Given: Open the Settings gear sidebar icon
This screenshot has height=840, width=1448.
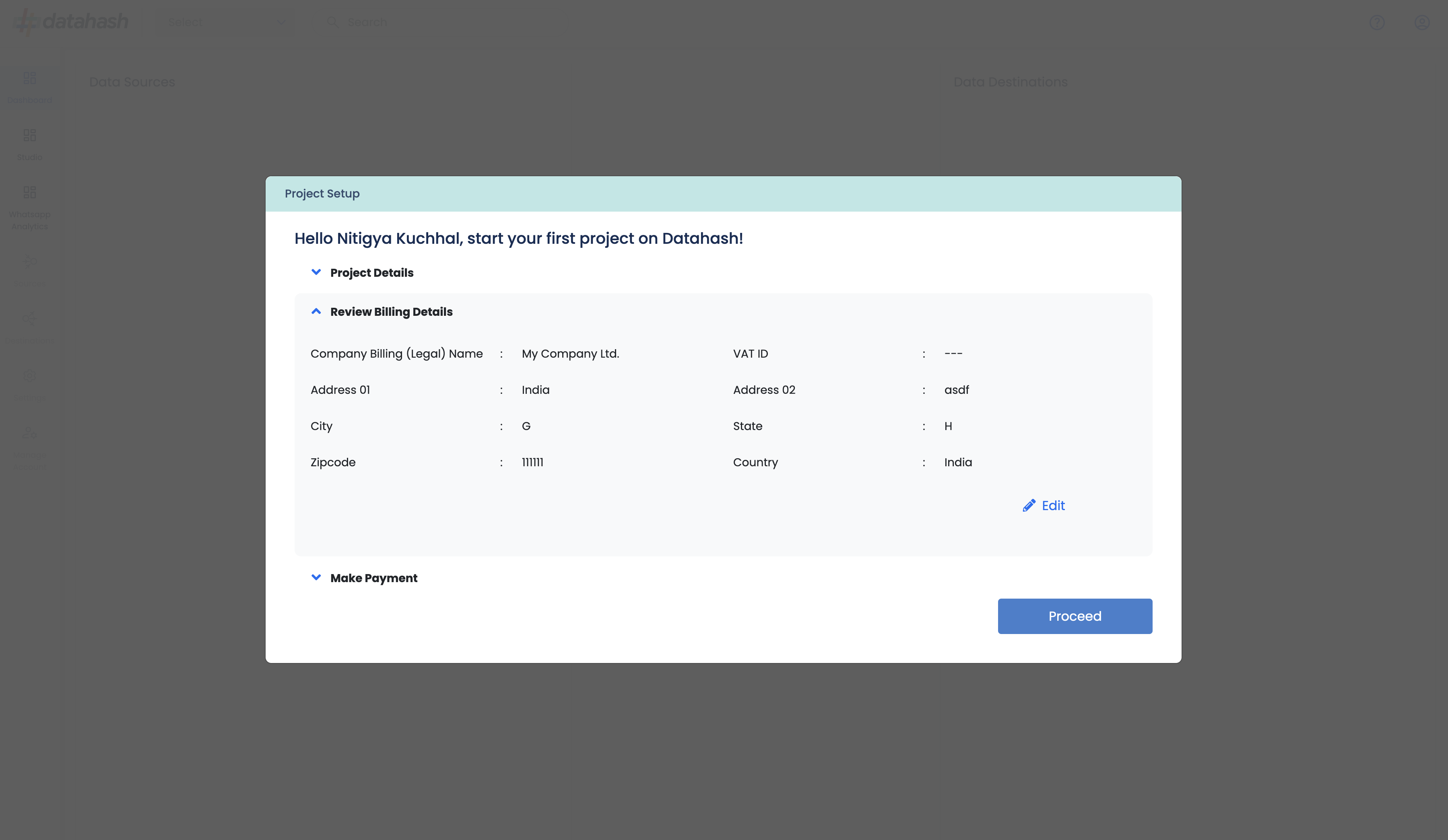Looking at the screenshot, I should pos(29,376).
